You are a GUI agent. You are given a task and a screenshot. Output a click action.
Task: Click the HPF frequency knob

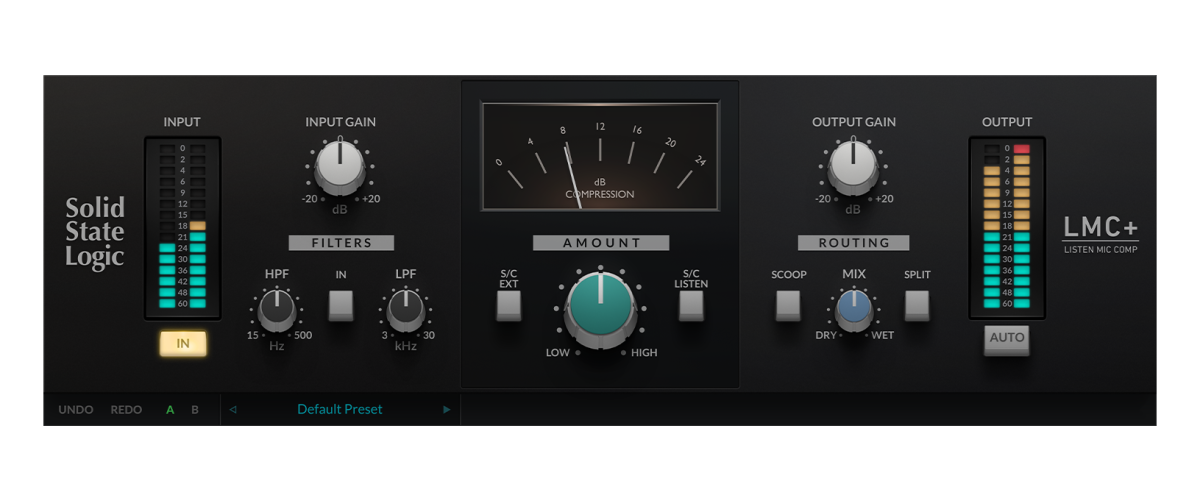click(x=277, y=310)
